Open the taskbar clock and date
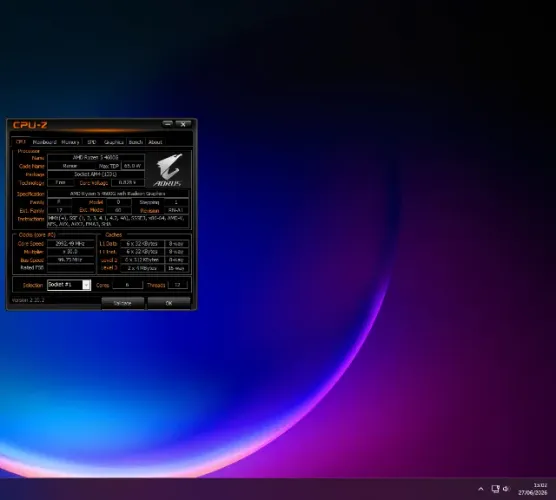This screenshot has height=500, width=556. pos(533,489)
